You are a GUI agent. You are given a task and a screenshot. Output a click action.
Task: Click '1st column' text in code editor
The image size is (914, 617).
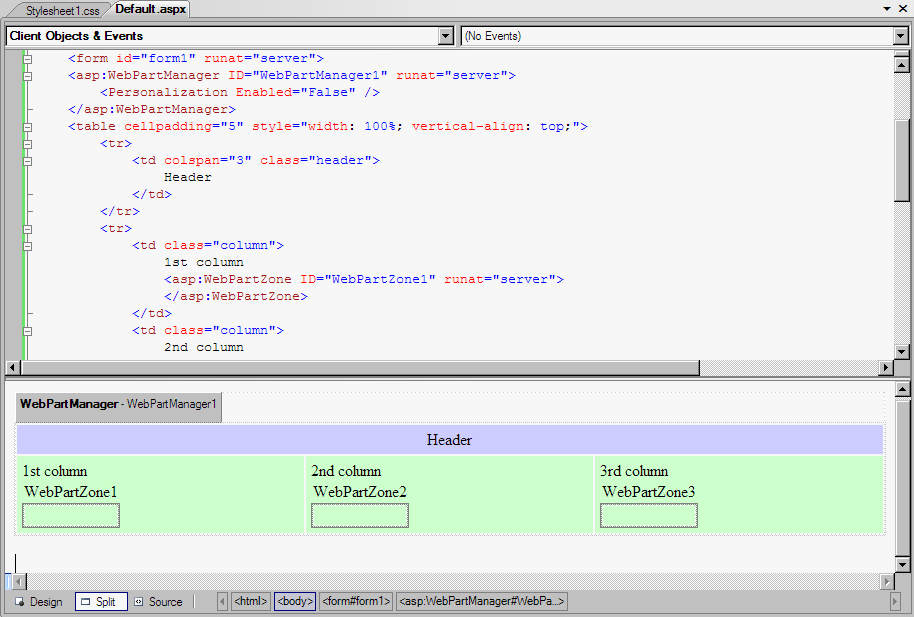204,262
